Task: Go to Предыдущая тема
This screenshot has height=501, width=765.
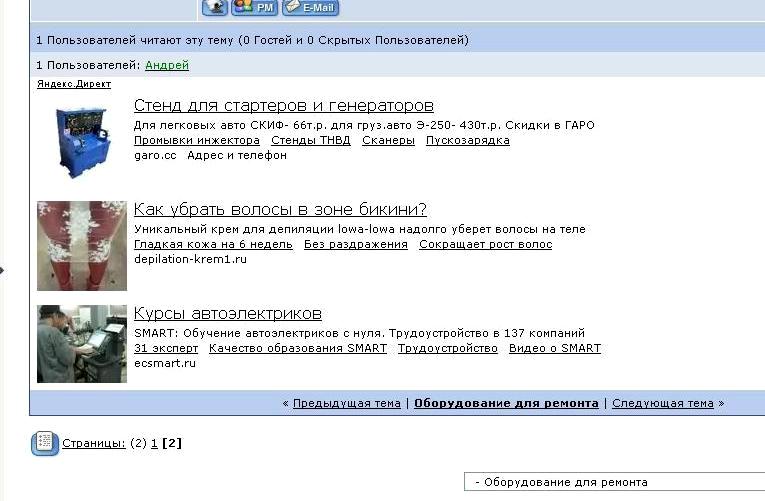Action: click(x=347, y=403)
